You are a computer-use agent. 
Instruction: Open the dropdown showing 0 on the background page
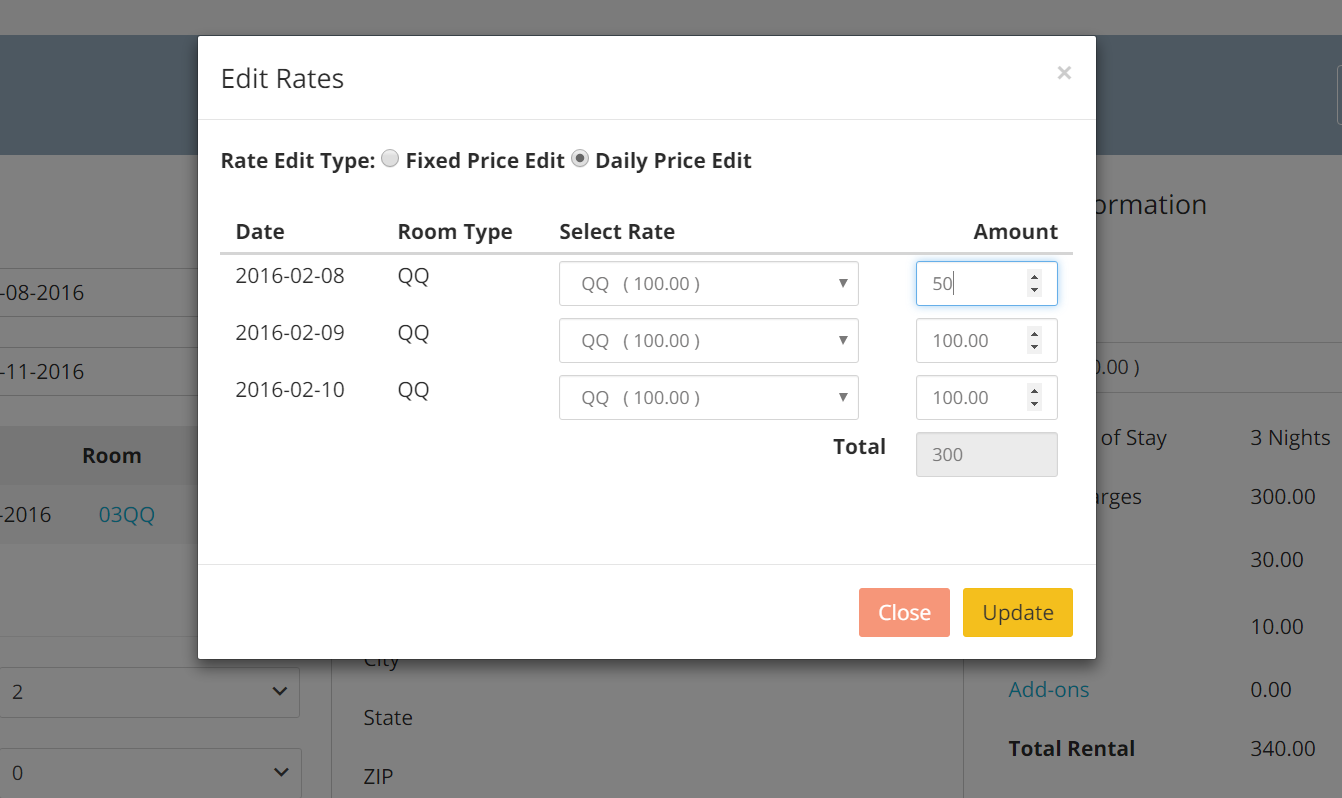(x=150, y=773)
